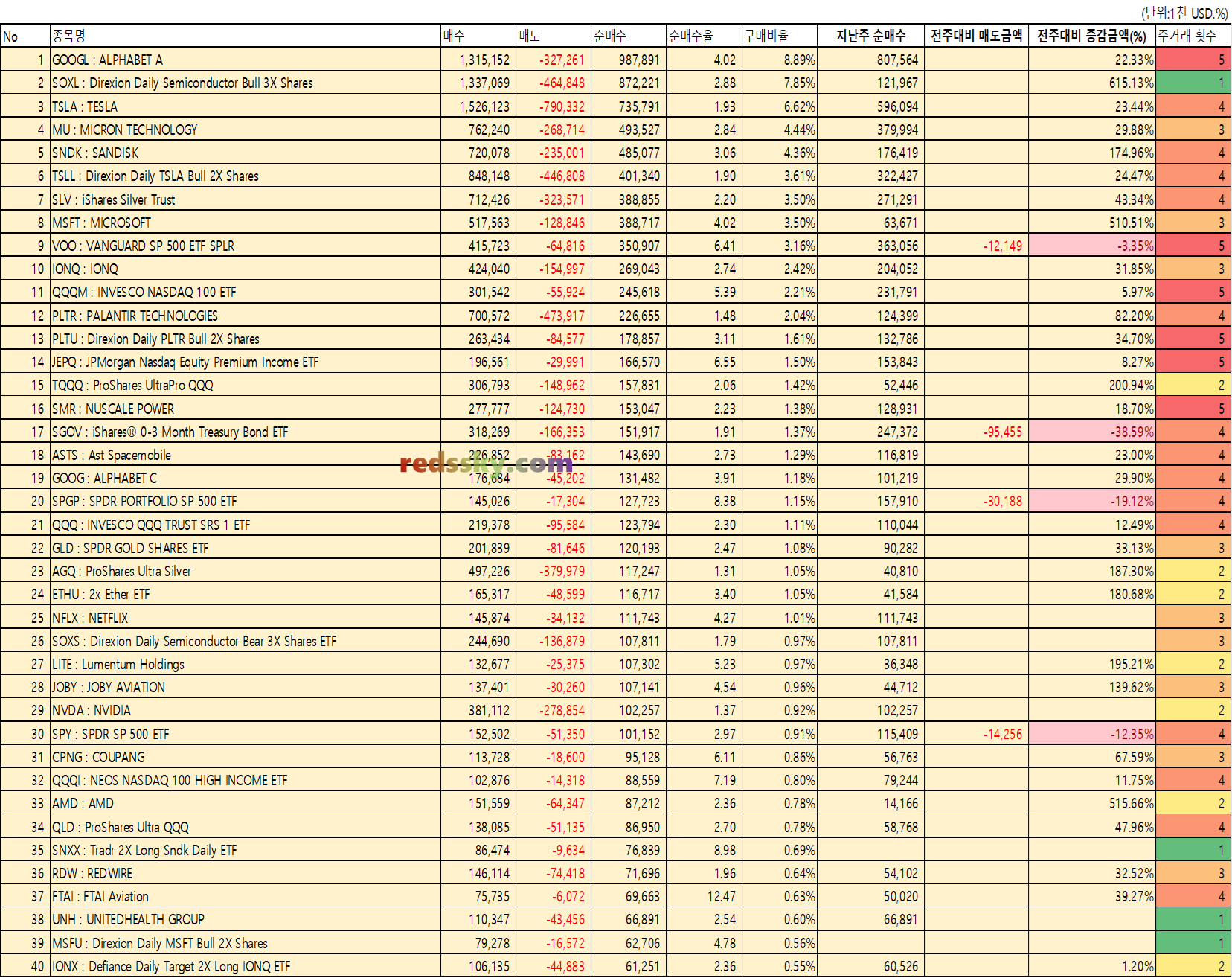
Task: Select the 12.47 ratio in FTAI row
Action: tap(705, 896)
